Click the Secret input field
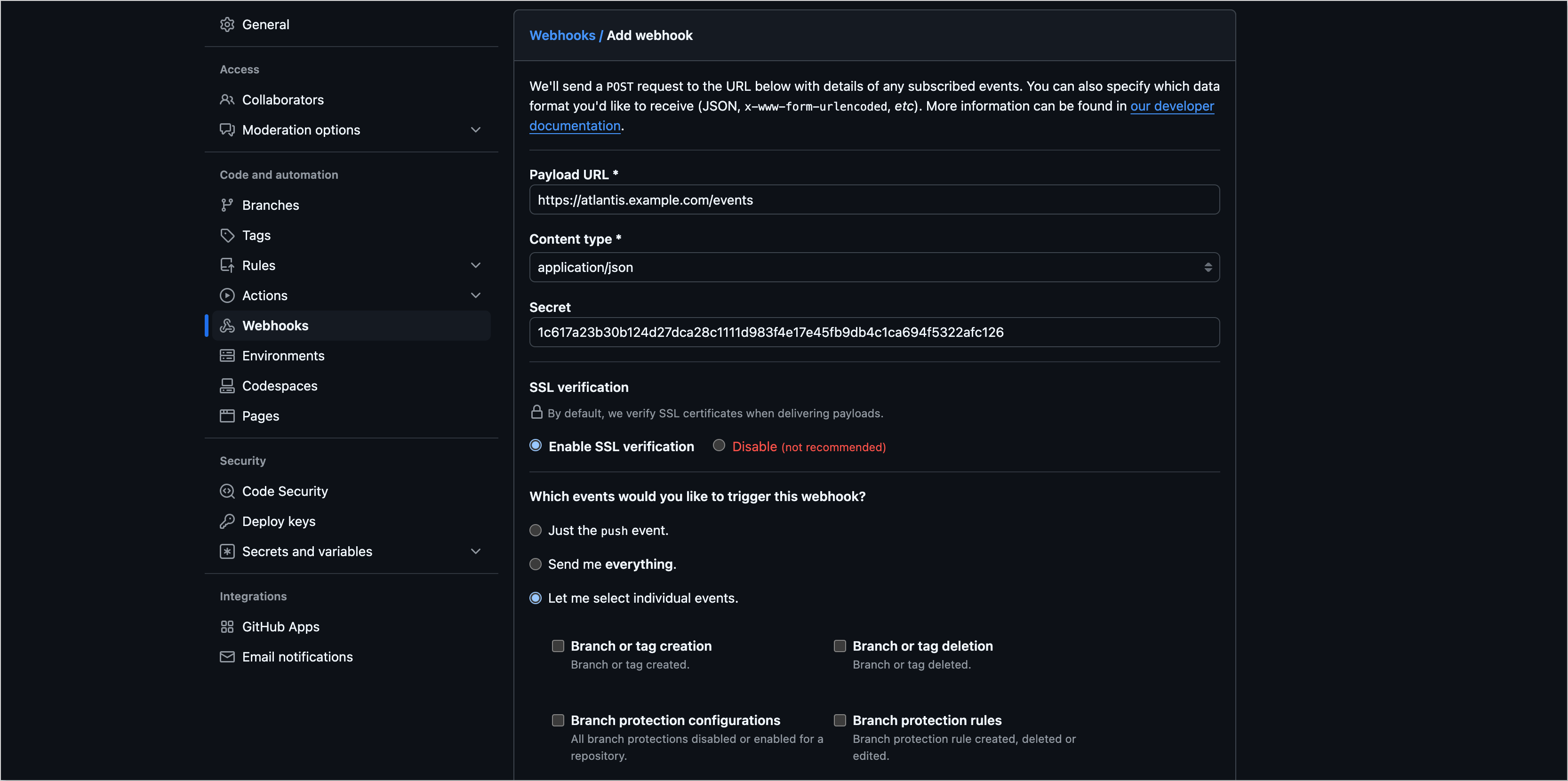Image resolution: width=1568 pixels, height=781 pixels. (x=873, y=332)
